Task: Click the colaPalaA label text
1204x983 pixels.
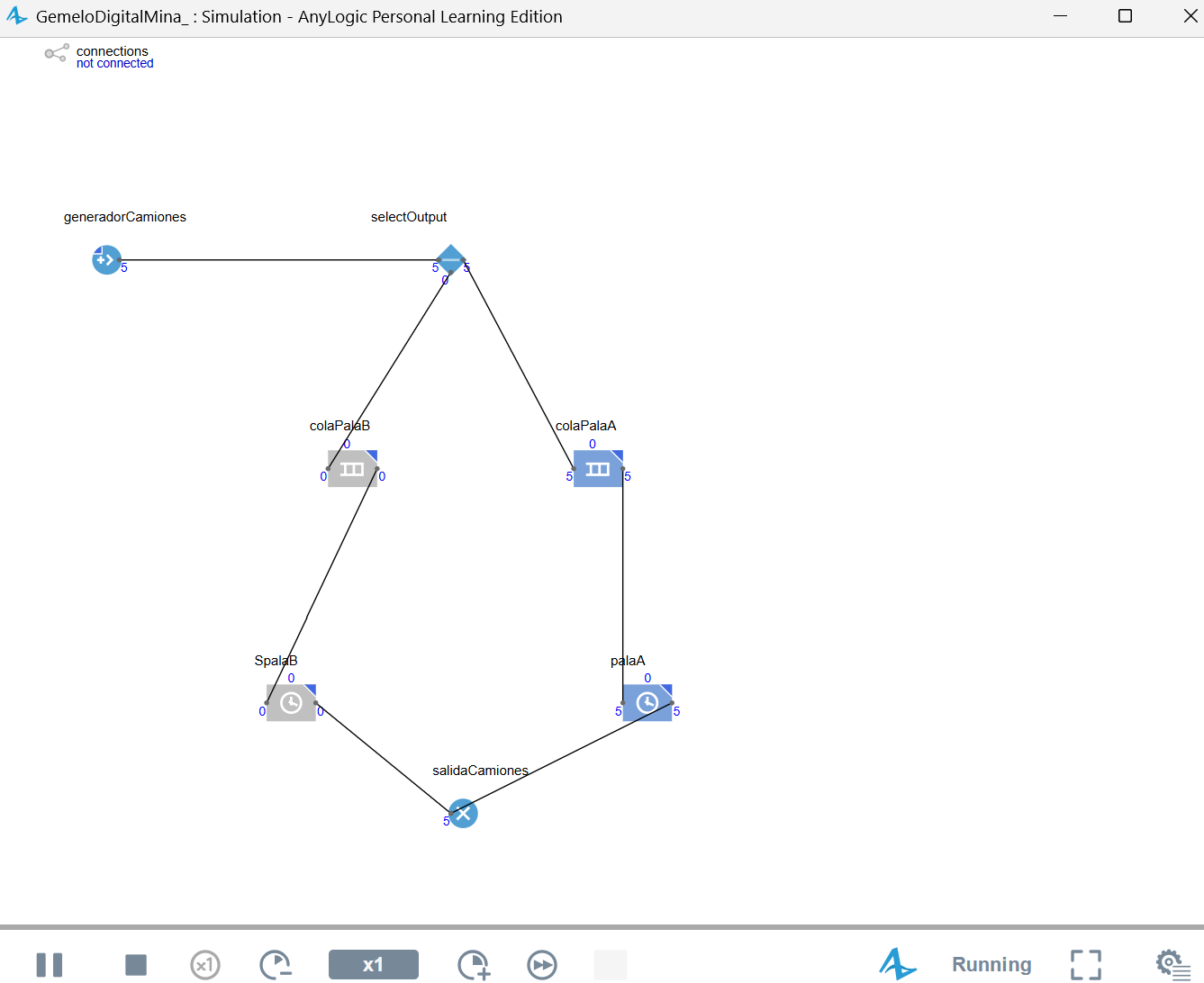Action: [586, 426]
